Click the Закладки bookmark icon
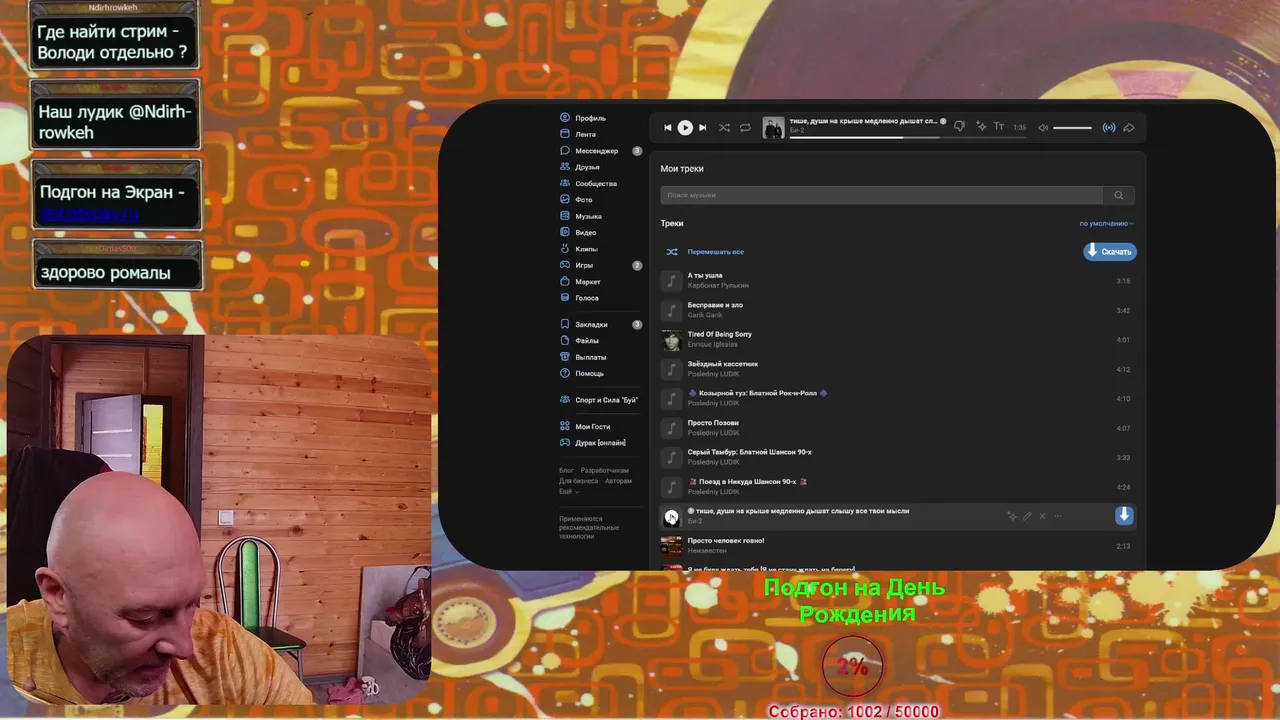Screen dimensions: 1280x720 (x=565, y=324)
